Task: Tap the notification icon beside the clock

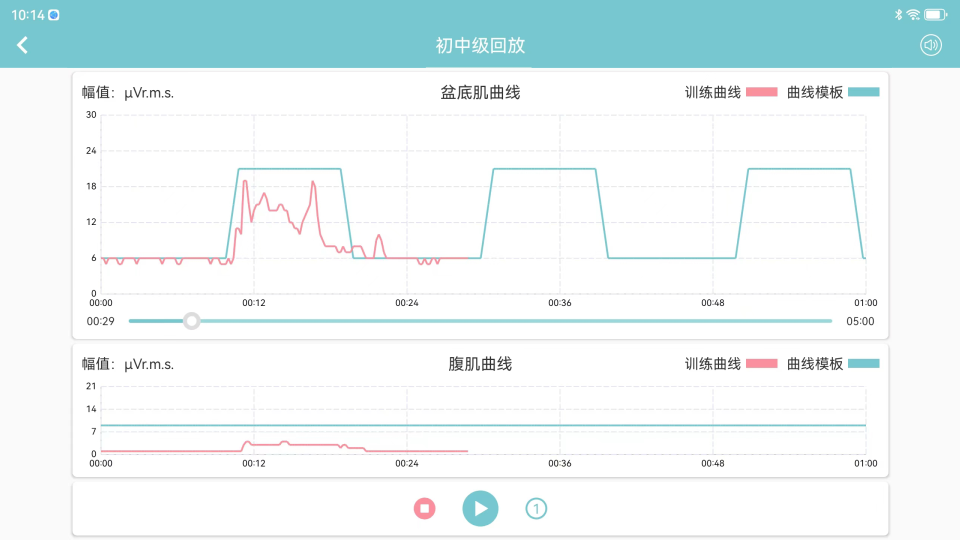Action: (x=54, y=15)
